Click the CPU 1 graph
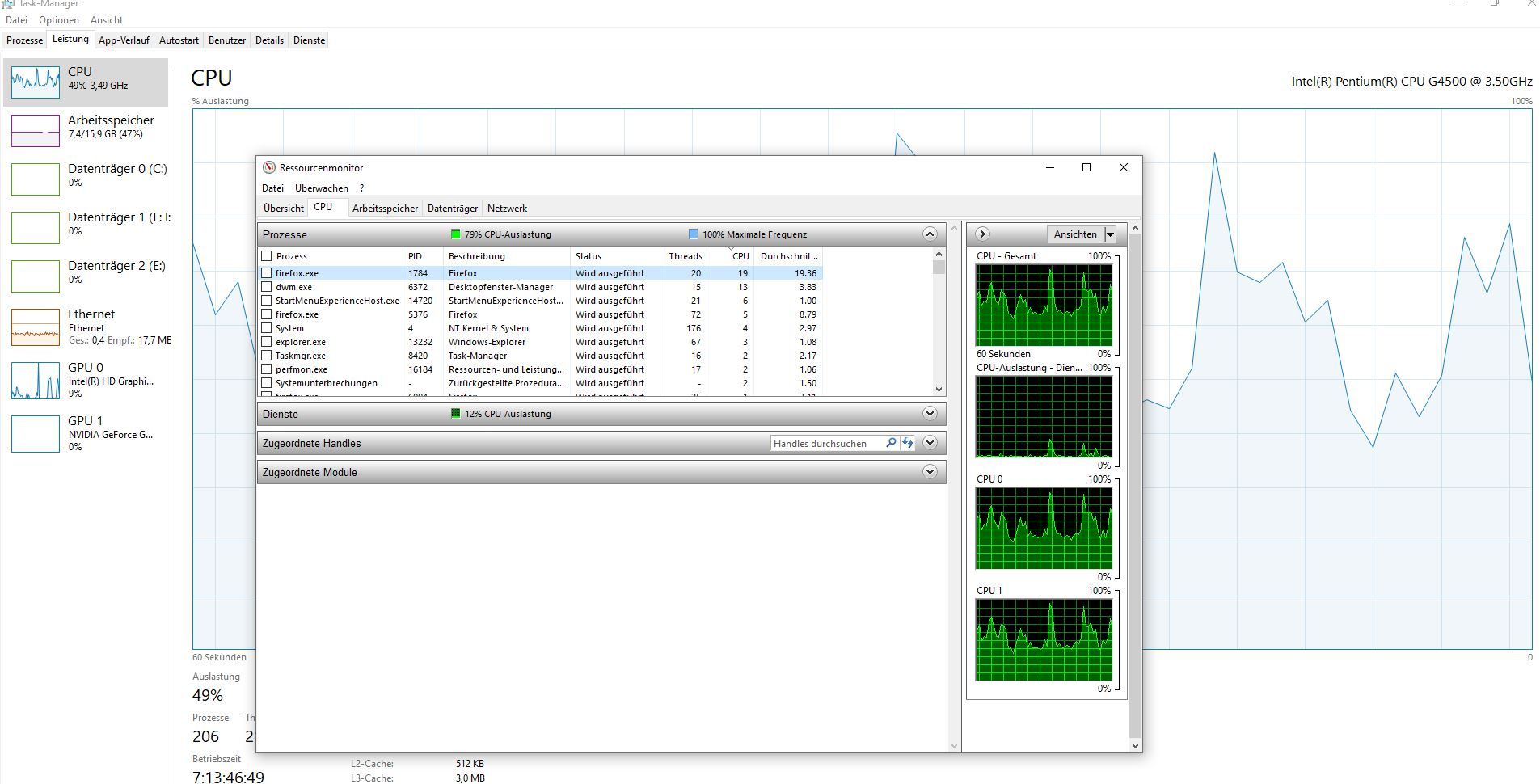The width and height of the screenshot is (1540, 784). click(x=1044, y=639)
